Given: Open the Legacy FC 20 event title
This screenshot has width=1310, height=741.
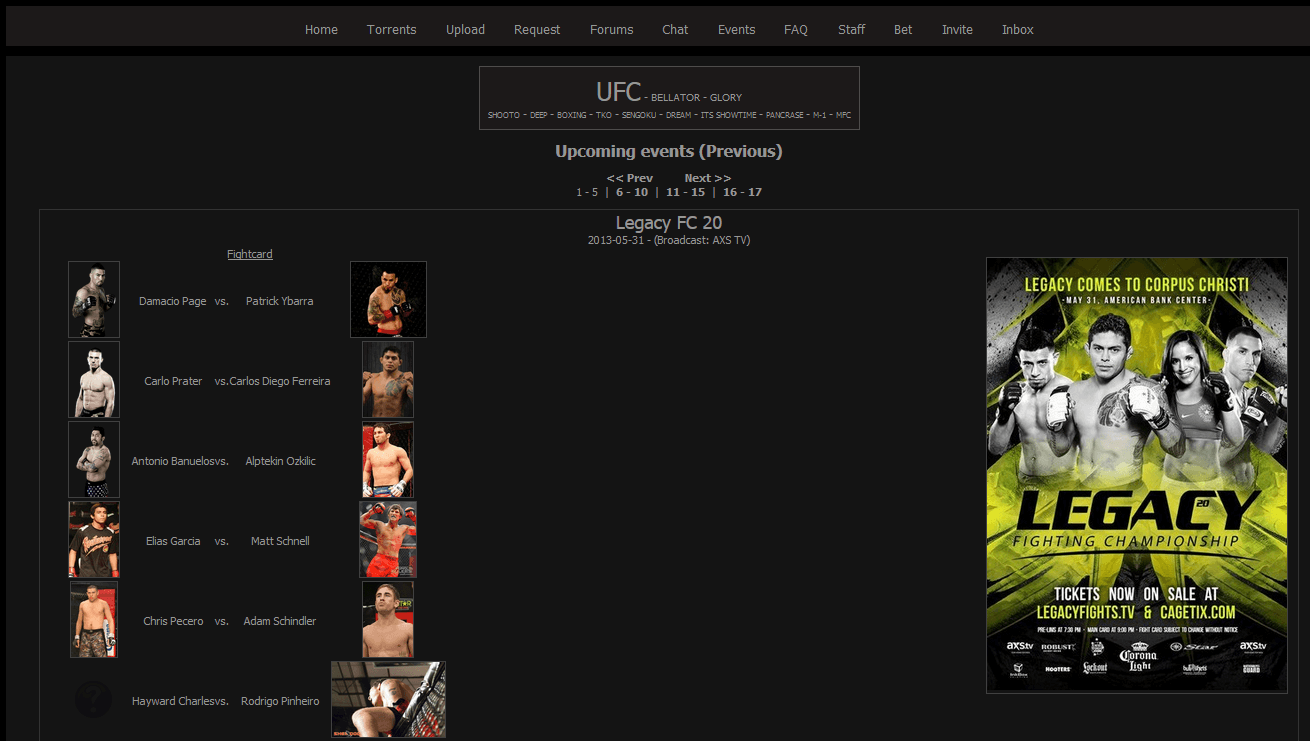Looking at the screenshot, I should pos(669,223).
